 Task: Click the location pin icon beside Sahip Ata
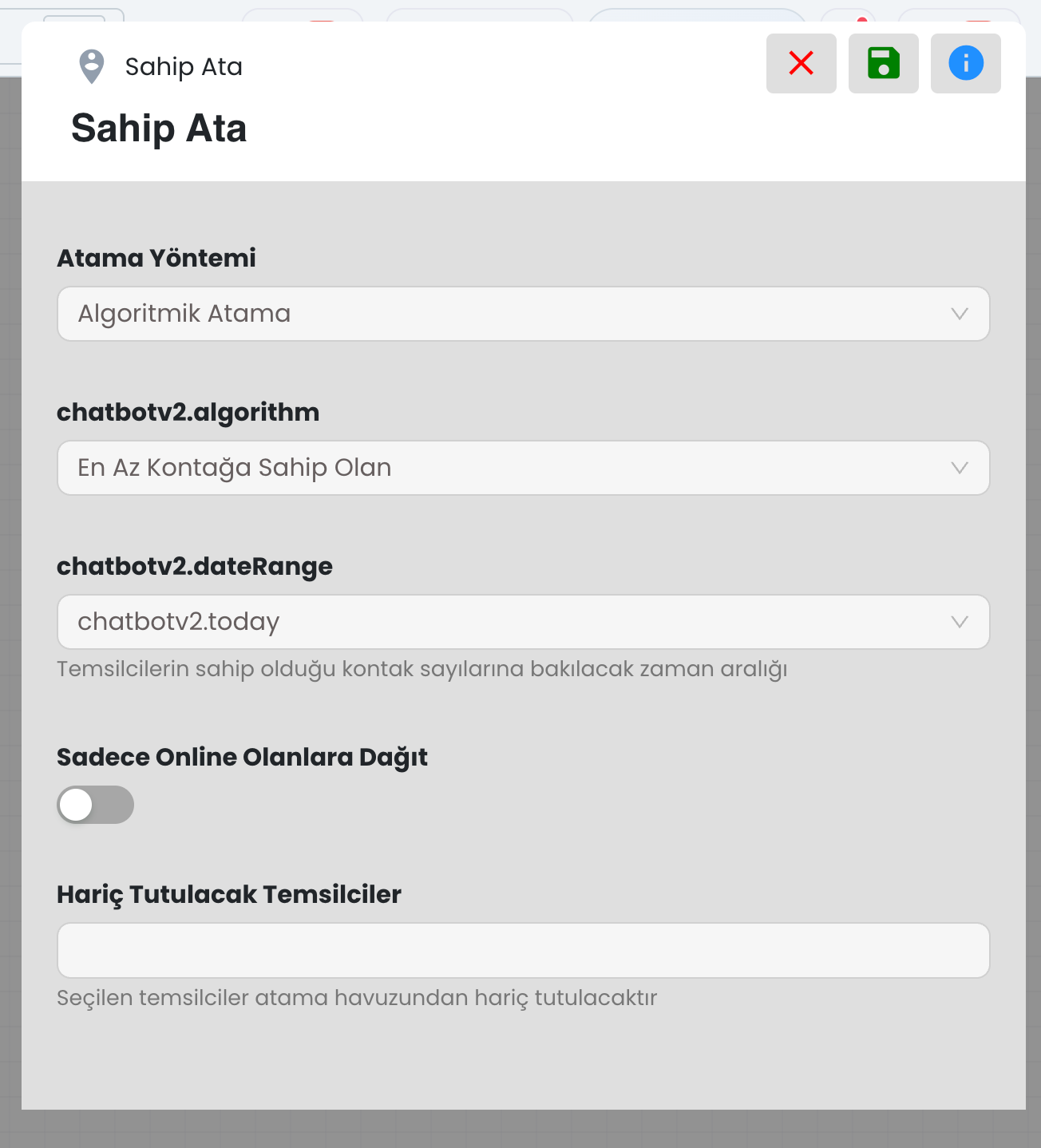92,66
